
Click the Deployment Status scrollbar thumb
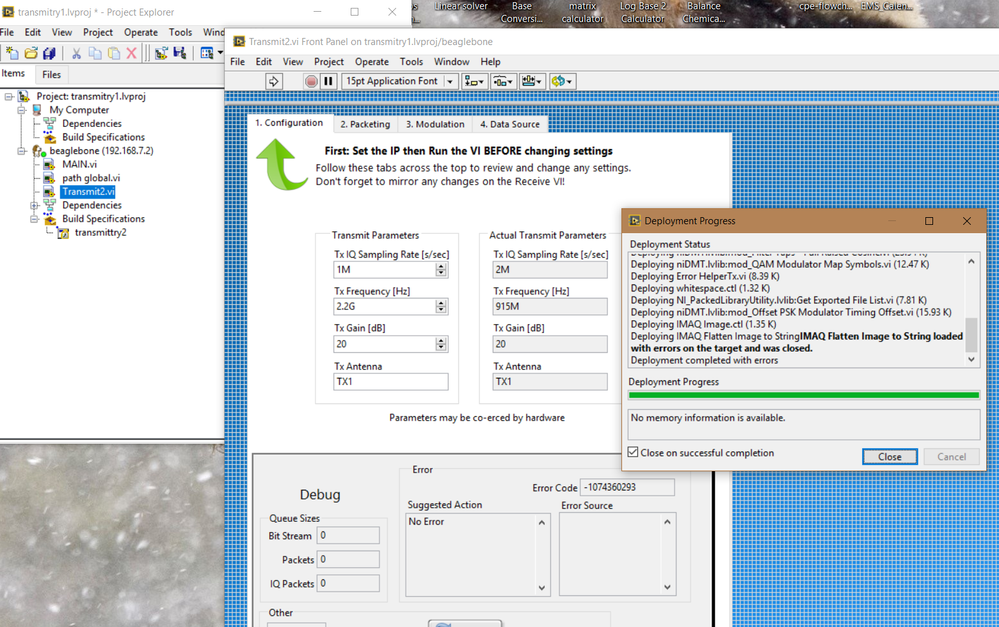tap(971, 335)
